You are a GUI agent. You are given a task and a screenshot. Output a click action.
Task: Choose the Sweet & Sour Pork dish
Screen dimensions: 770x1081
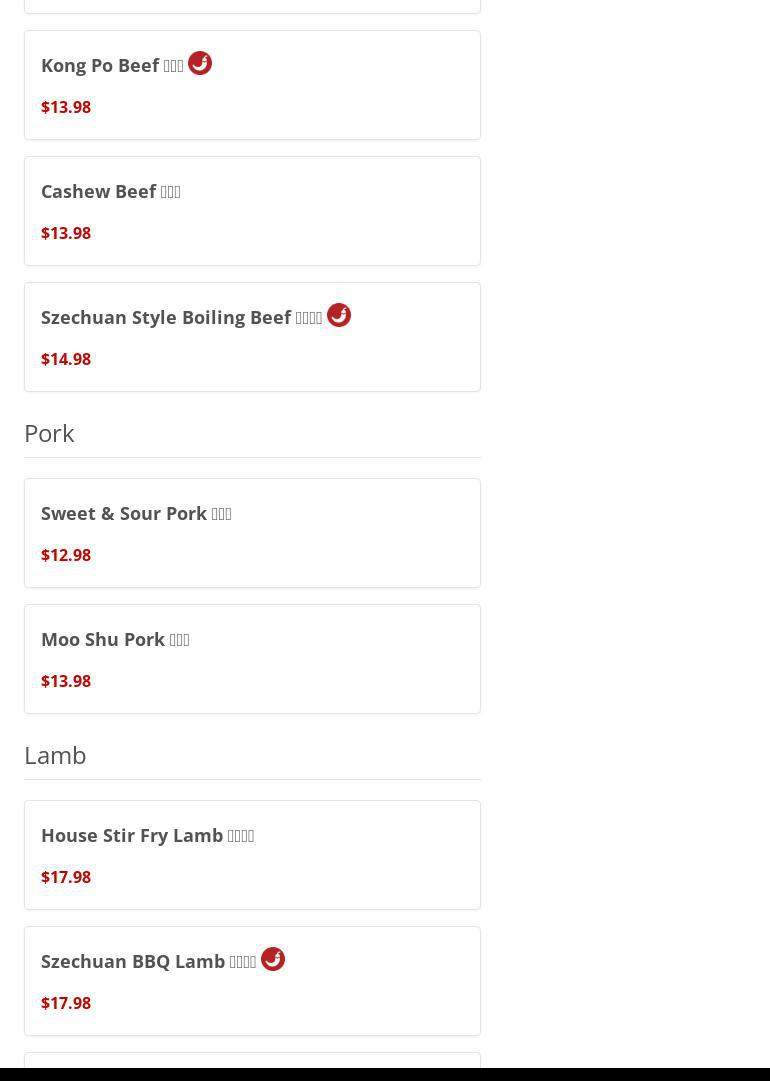[x=136, y=513]
